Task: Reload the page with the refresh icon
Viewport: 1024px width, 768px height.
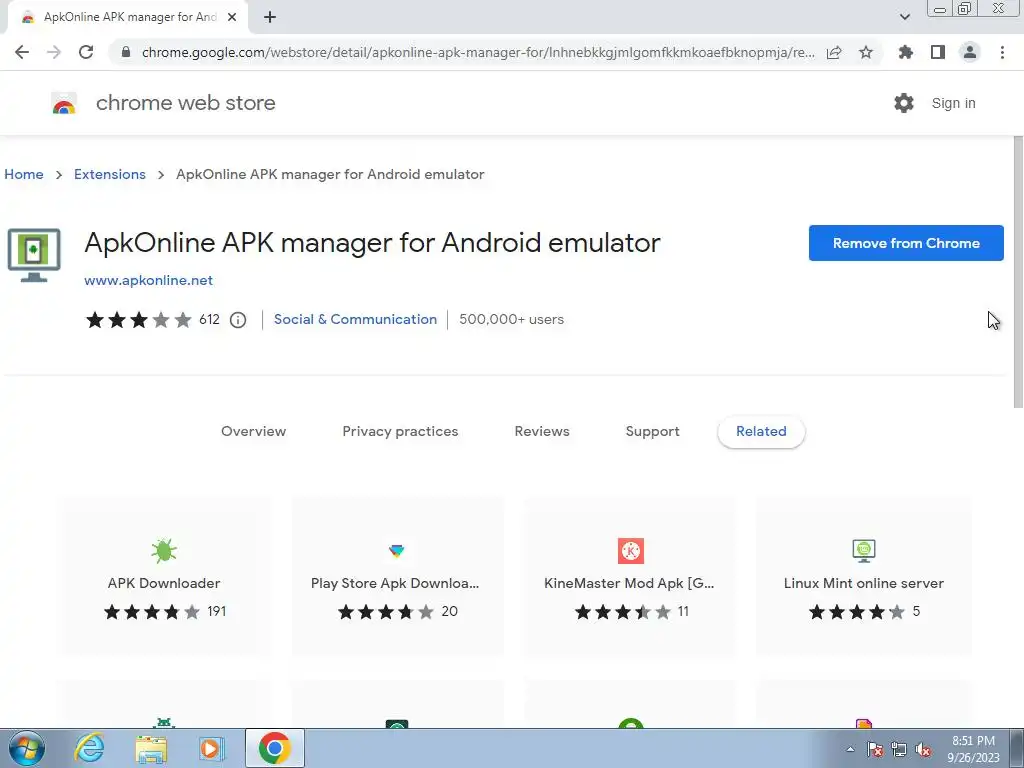Action: (86, 52)
